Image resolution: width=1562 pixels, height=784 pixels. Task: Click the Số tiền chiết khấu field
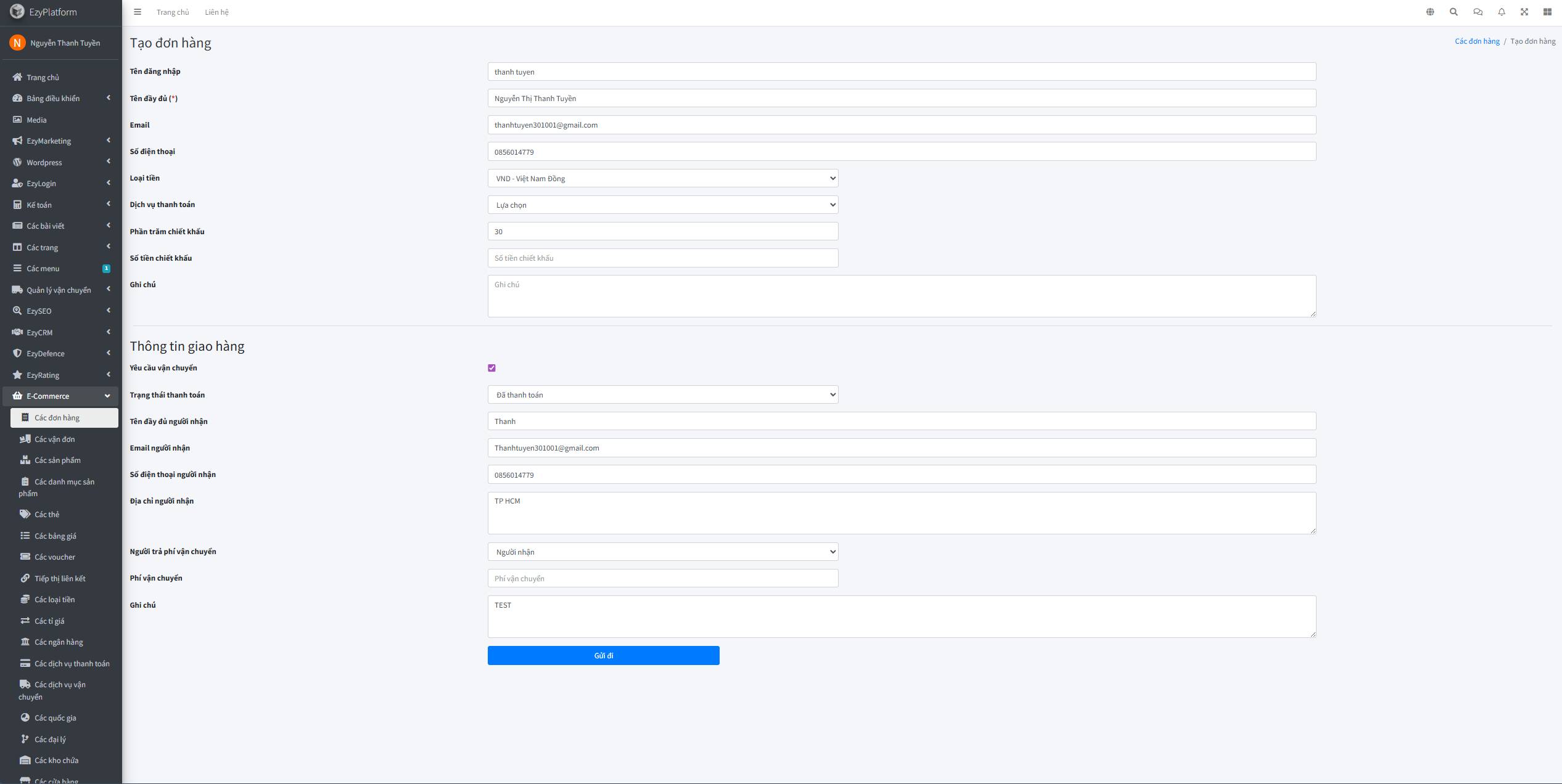point(662,258)
